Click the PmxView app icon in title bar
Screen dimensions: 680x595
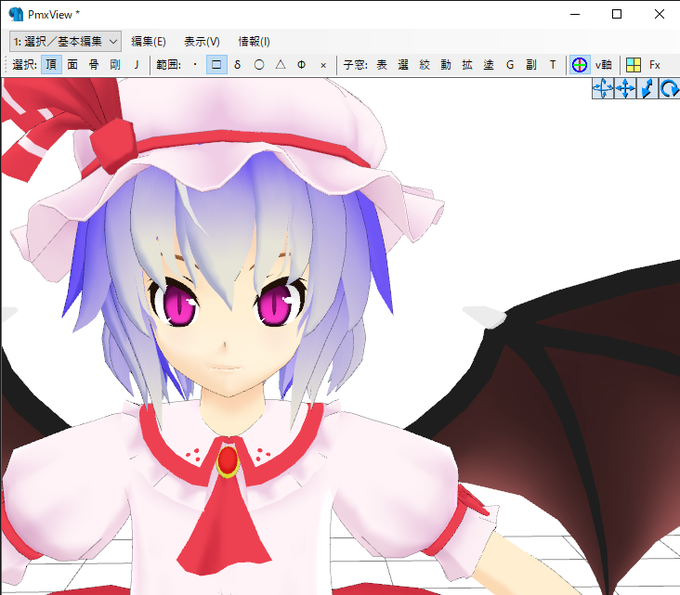coord(16,14)
